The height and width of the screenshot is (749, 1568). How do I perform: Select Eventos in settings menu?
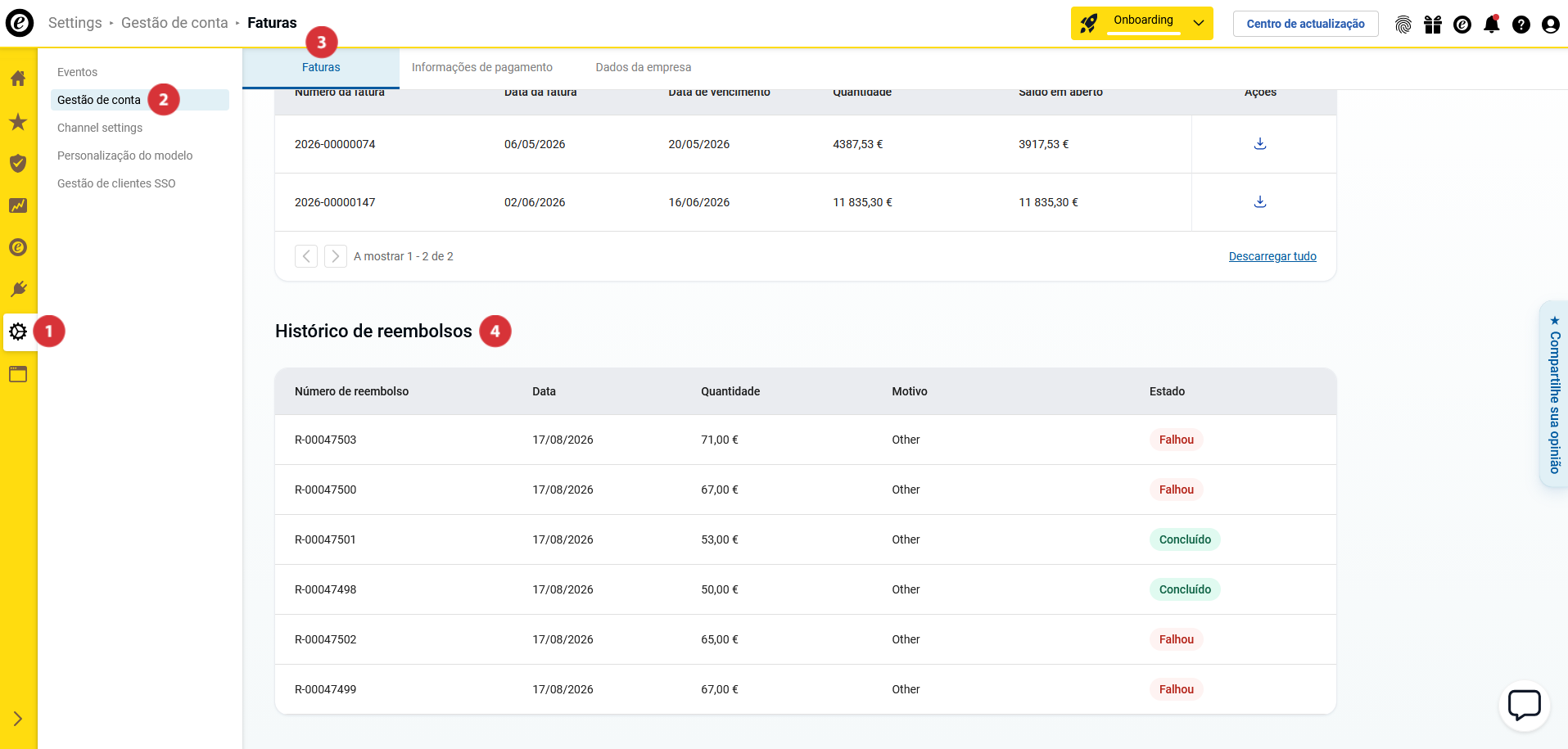[x=77, y=72]
